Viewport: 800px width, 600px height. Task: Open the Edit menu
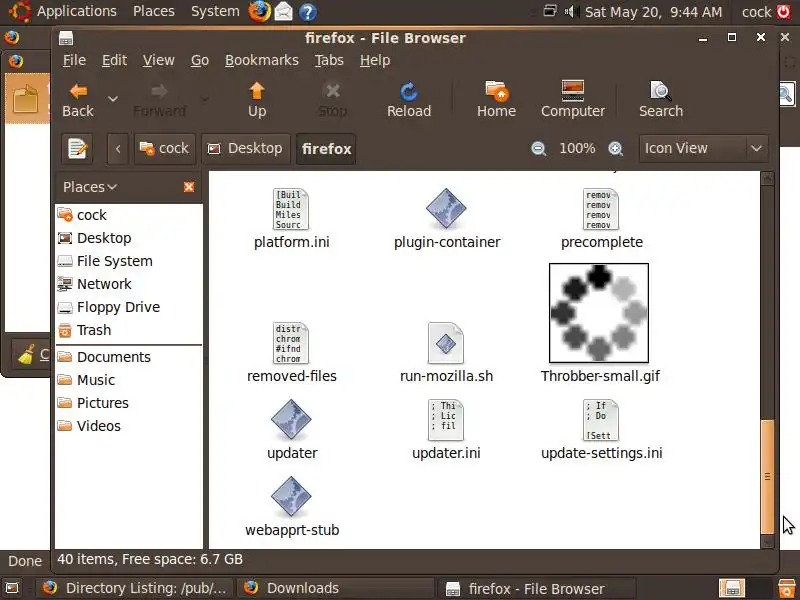point(114,60)
